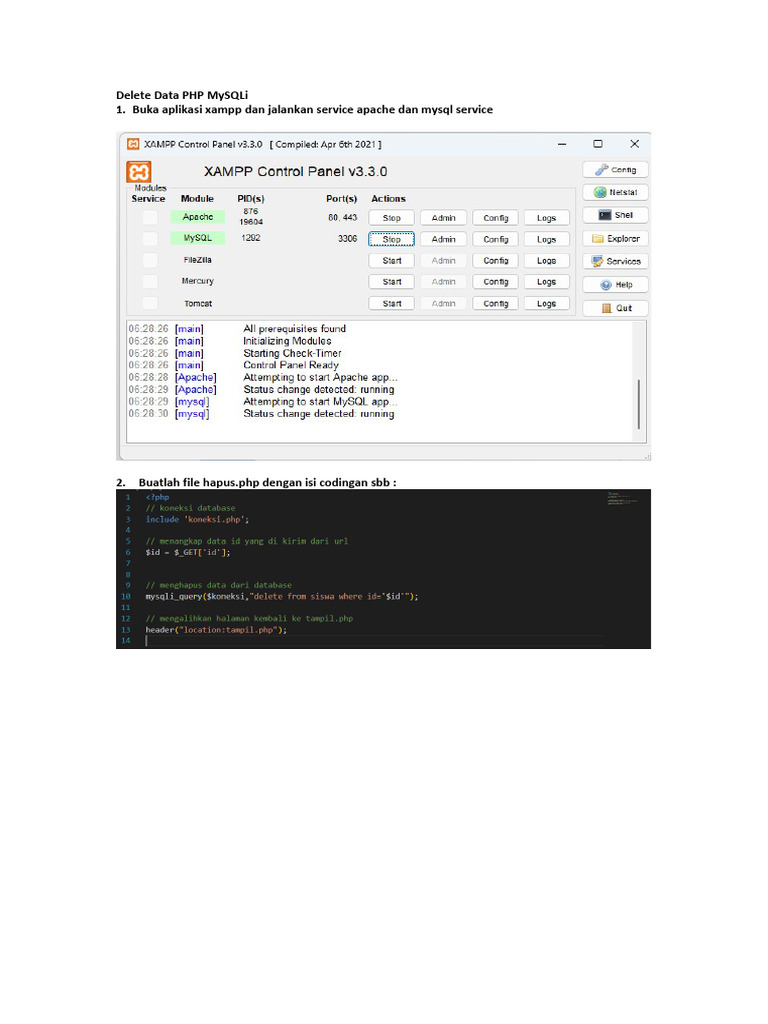Minimize the XAMPP Control Panel window
This screenshot has width=768, height=1024.
562,144
